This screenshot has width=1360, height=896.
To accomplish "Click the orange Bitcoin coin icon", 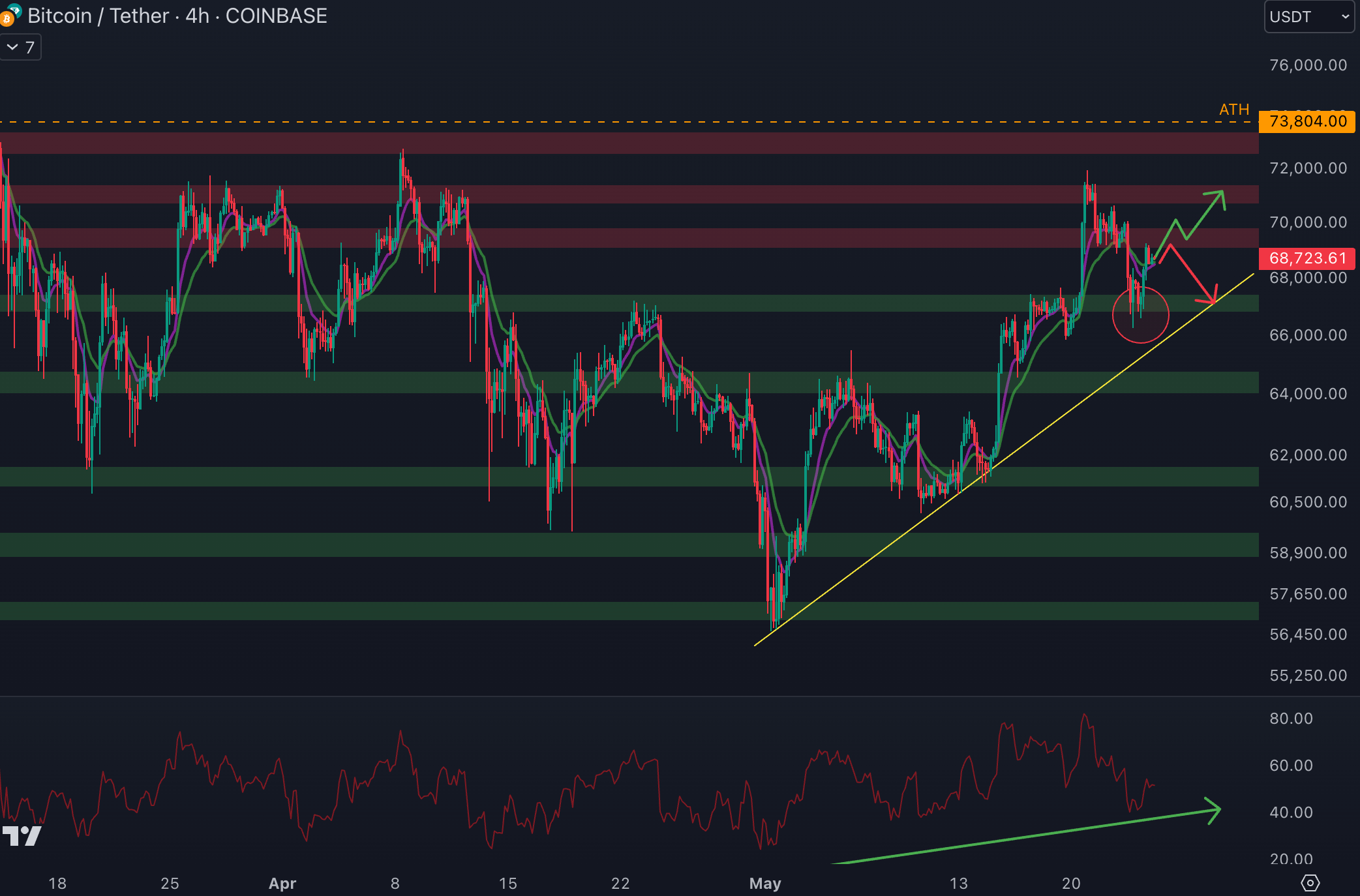I will click(6, 20).
